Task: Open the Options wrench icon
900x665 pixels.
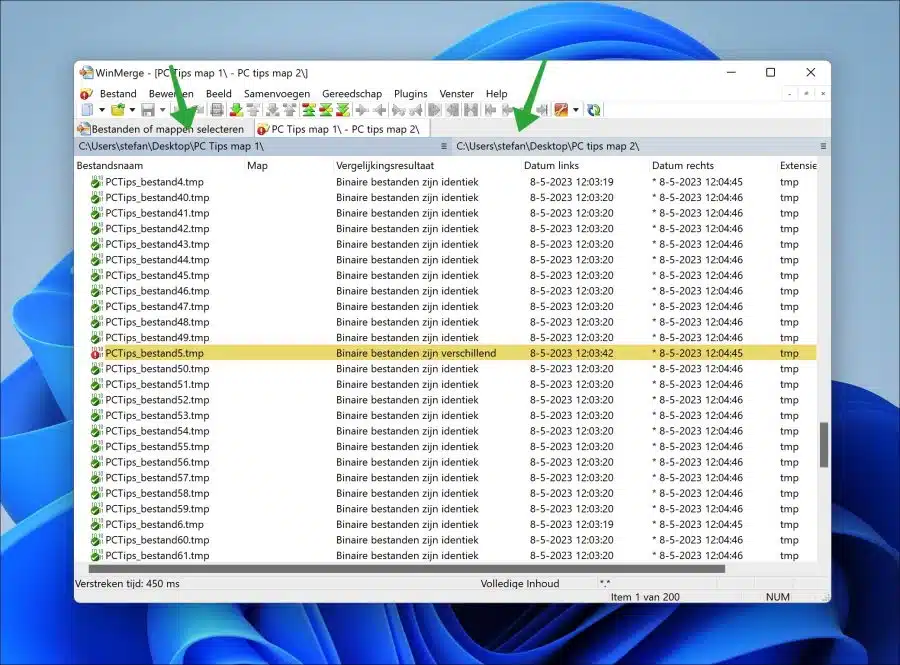Action: coord(561,110)
